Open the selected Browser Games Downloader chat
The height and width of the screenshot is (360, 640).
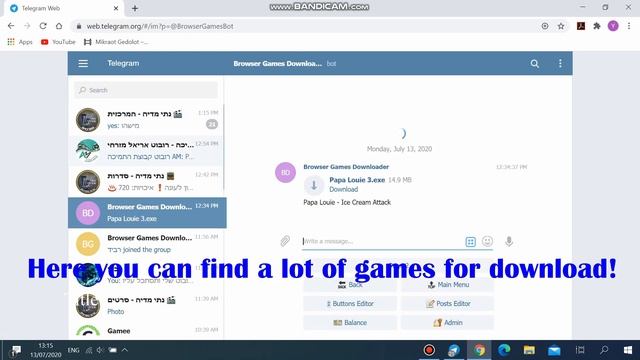[x=147, y=213]
